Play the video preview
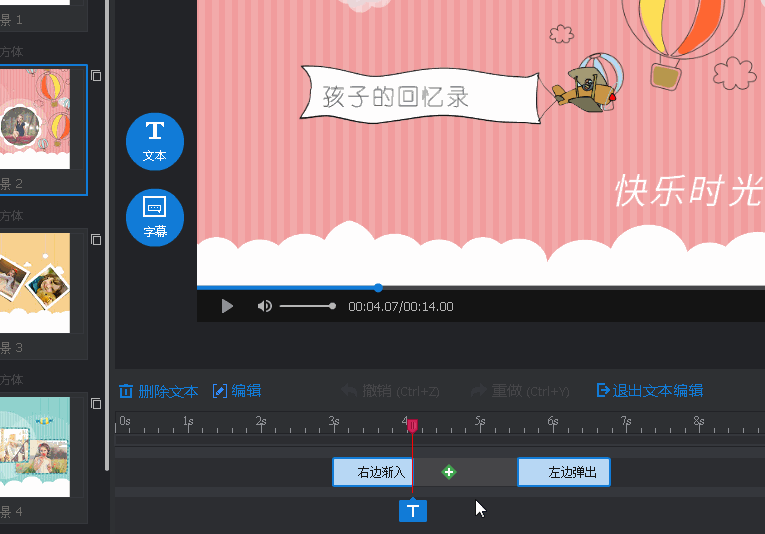Viewport: 765px width, 534px height. [x=227, y=306]
